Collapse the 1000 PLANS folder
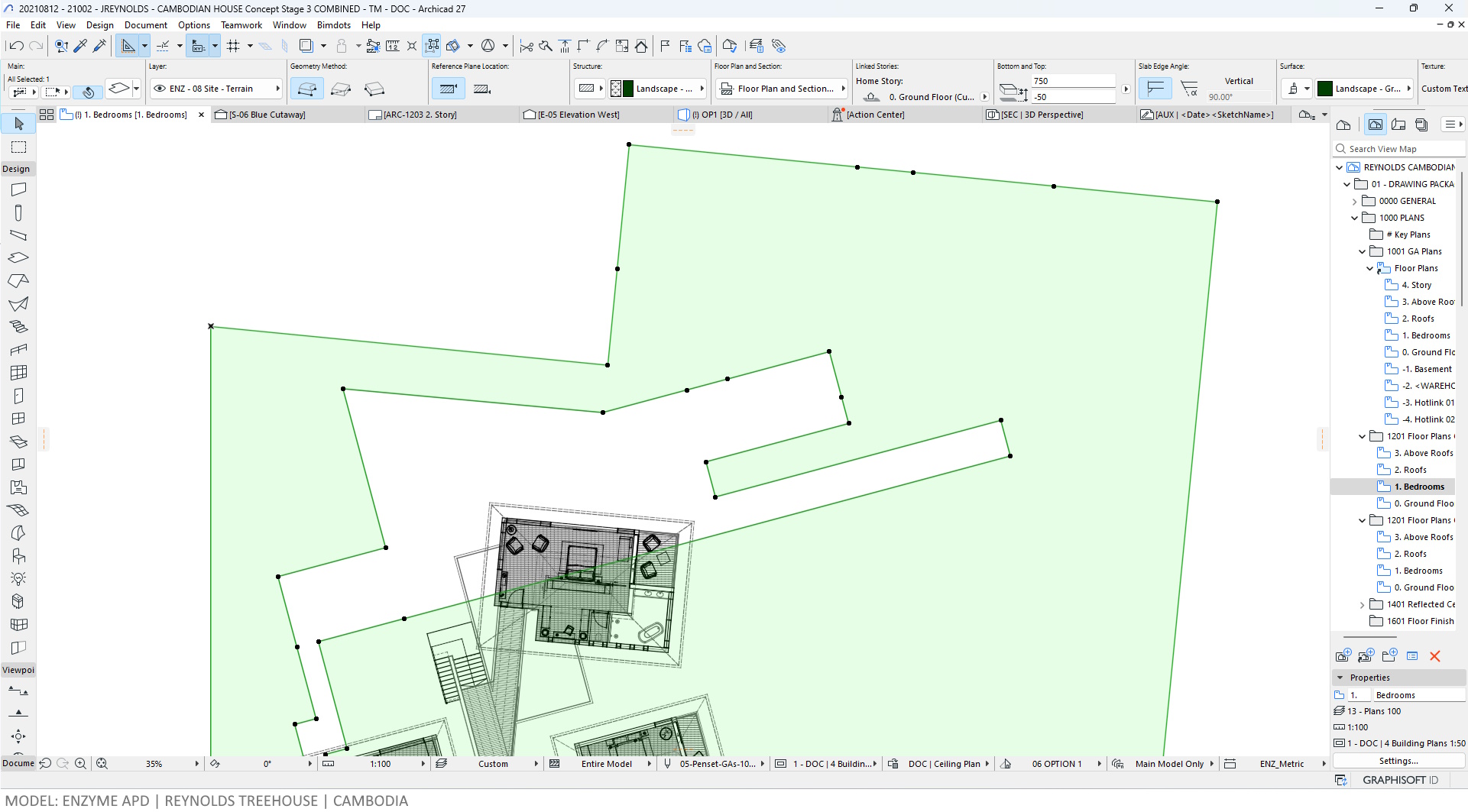 pos(1354,218)
